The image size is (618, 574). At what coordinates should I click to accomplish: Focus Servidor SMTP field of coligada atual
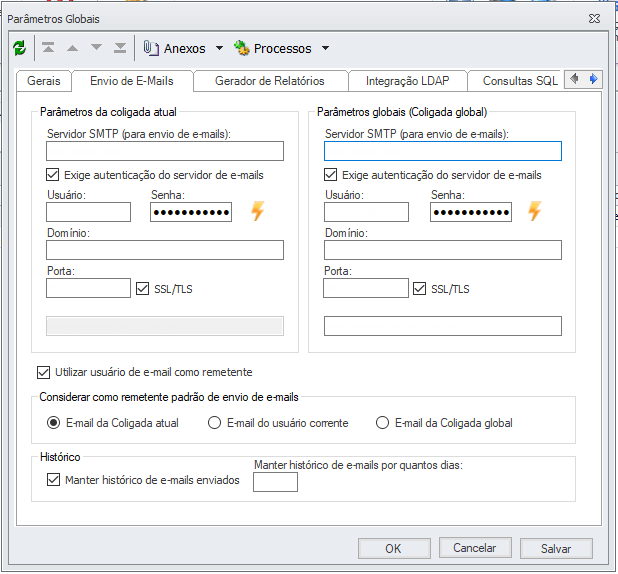tap(165, 151)
